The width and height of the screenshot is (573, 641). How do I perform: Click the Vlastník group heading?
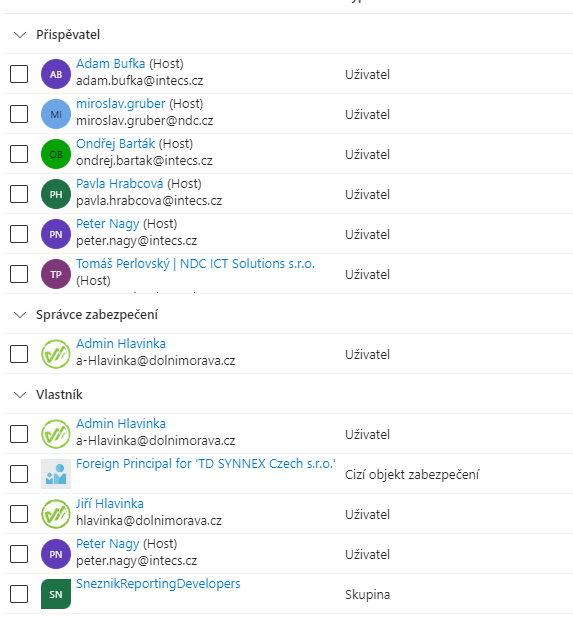click(59, 394)
